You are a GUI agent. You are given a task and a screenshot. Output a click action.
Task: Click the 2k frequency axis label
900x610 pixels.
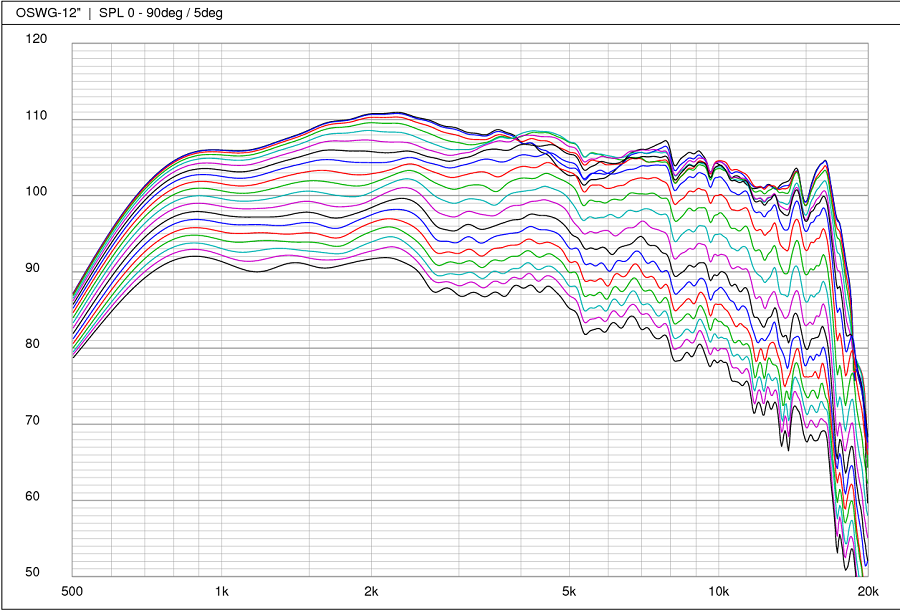[x=371, y=592]
